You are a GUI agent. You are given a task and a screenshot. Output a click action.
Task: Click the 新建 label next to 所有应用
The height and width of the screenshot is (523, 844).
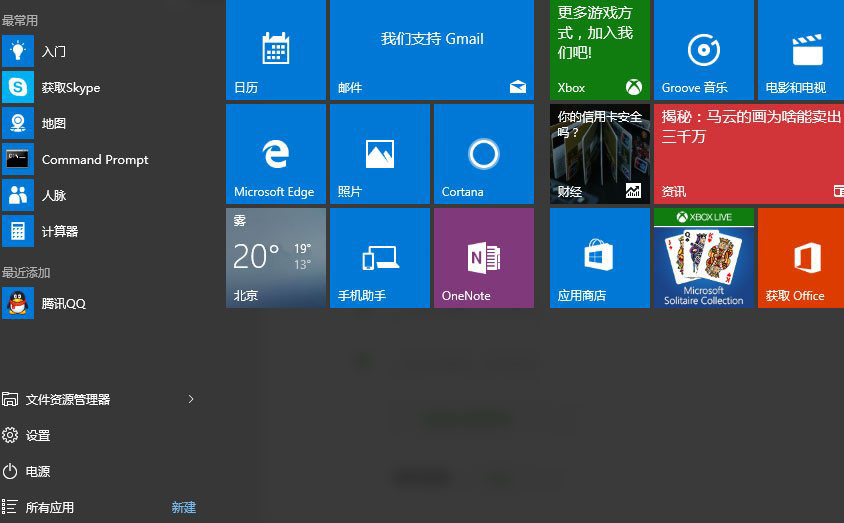pos(184,507)
